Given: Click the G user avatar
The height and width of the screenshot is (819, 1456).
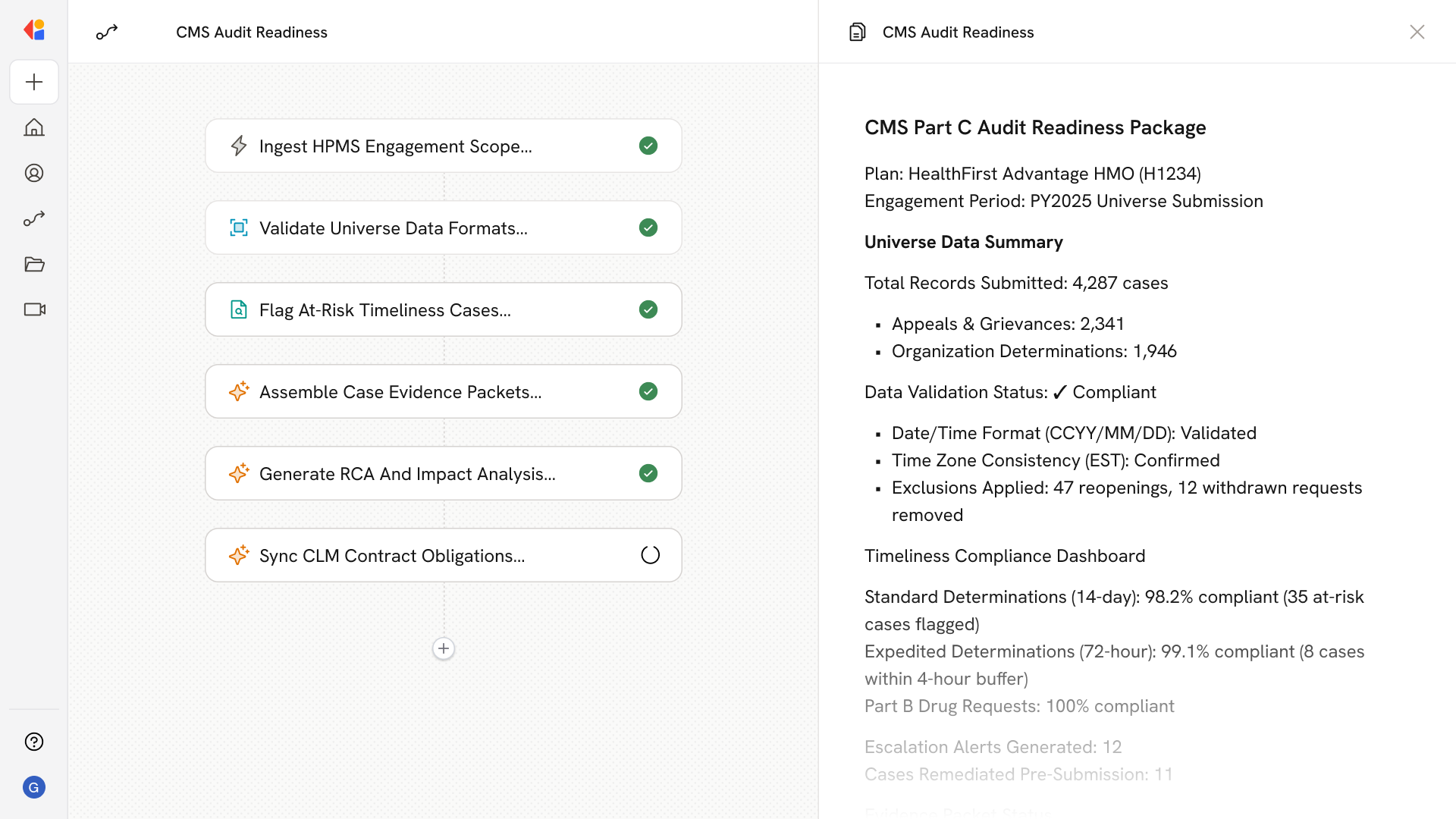Looking at the screenshot, I should (x=34, y=787).
